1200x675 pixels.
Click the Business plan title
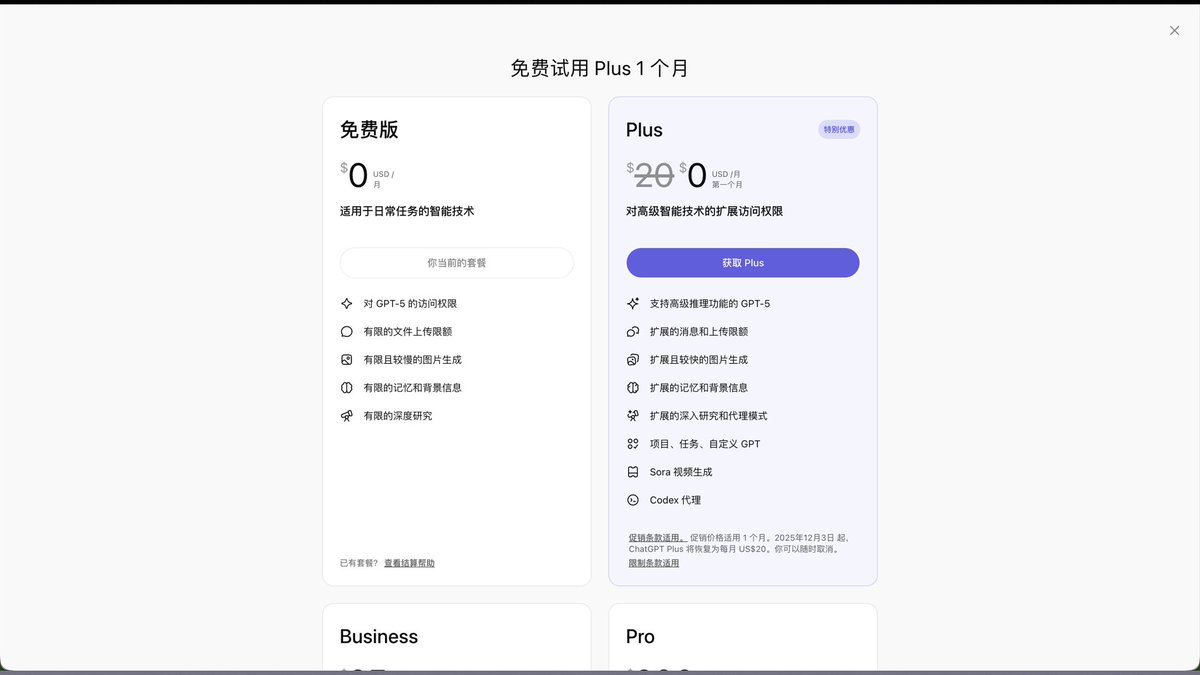point(379,637)
